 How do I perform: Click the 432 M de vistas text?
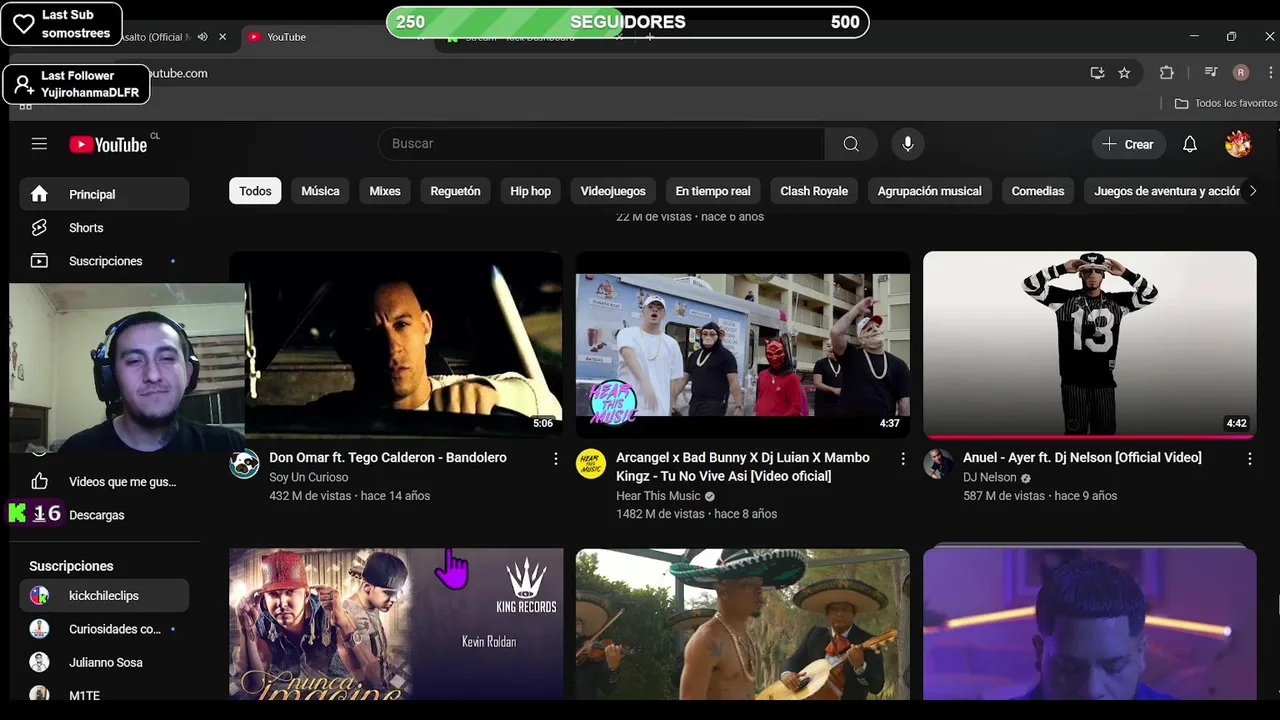click(309, 496)
